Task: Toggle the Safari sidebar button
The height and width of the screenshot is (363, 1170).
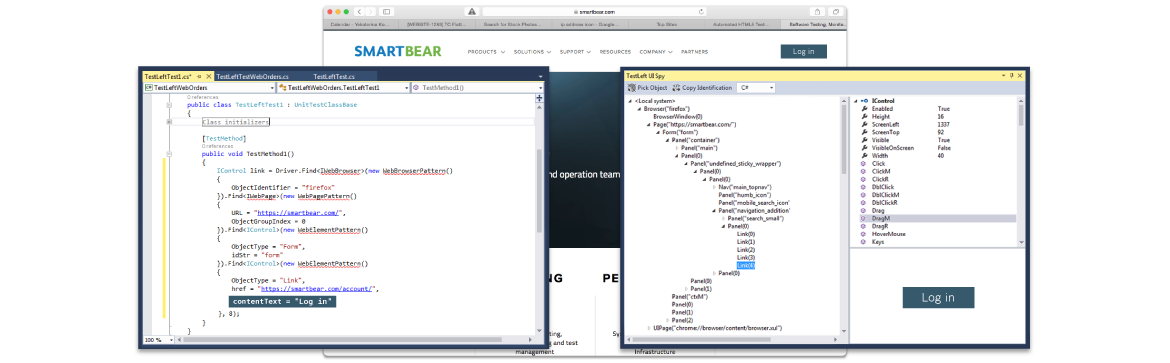Action: (x=386, y=12)
